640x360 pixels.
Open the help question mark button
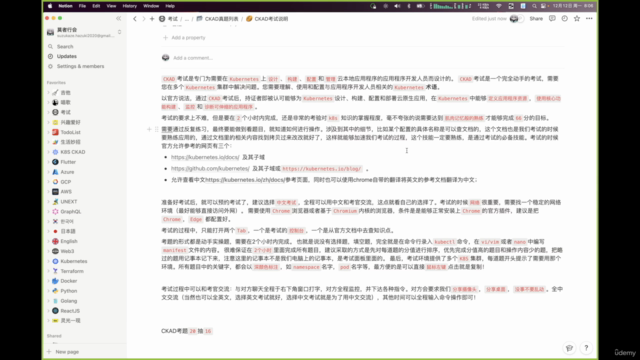point(586,348)
